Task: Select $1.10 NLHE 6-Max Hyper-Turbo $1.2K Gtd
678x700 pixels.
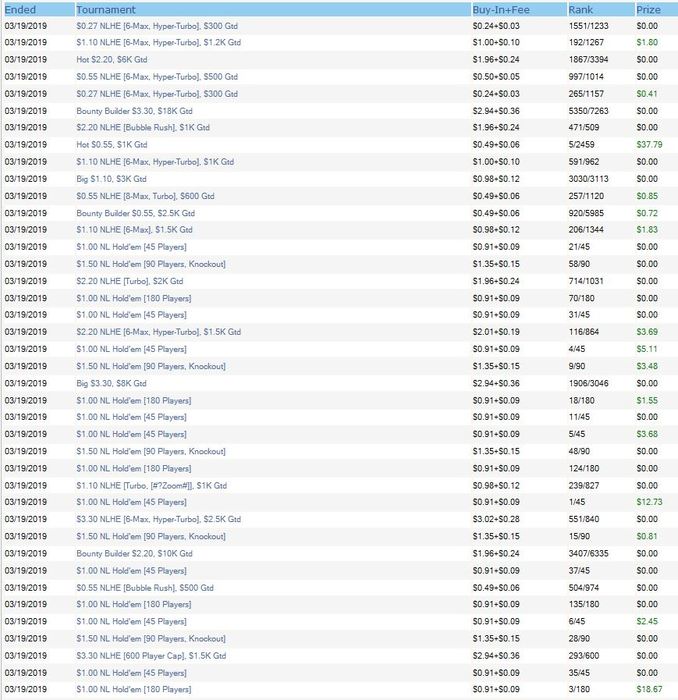Action: (158, 43)
